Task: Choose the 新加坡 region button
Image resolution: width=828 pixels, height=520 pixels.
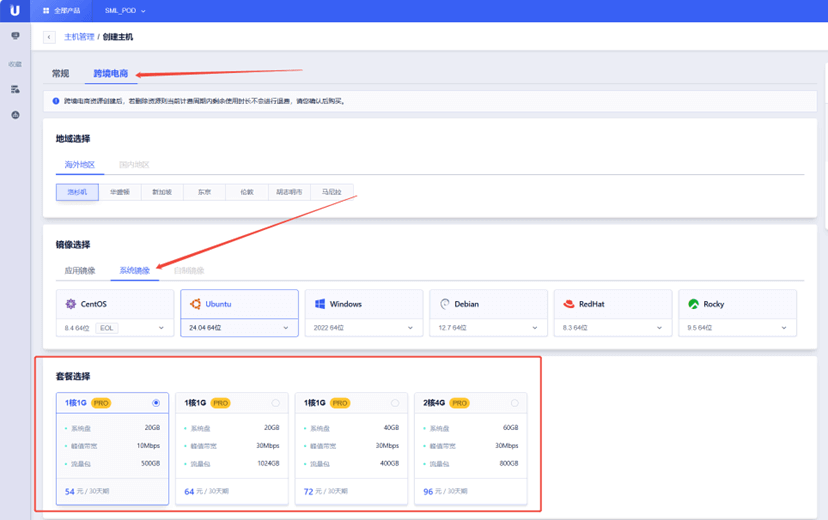Action: tap(162, 192)
